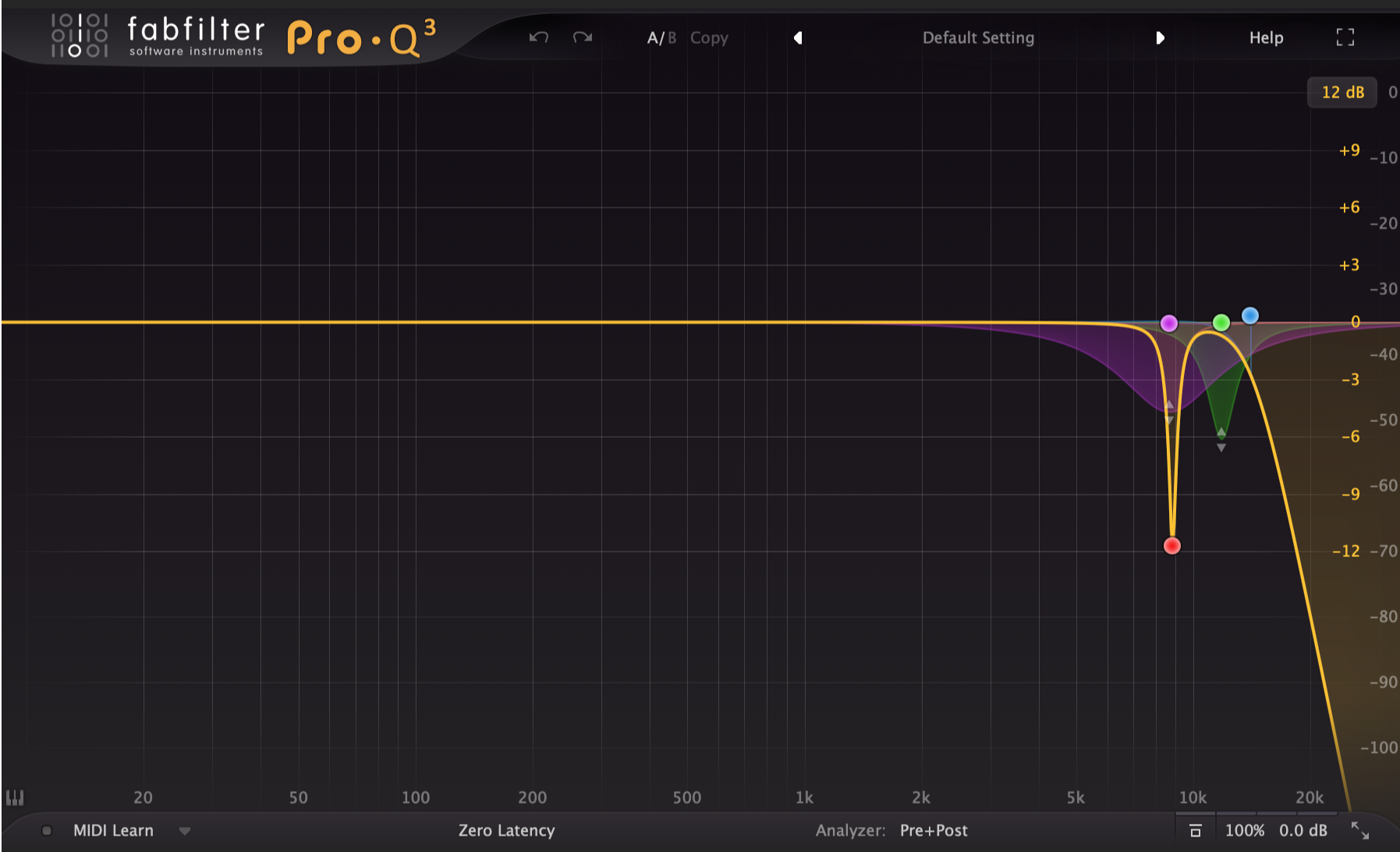
Task: Open output options panel icon
Action: (1196, 831)
